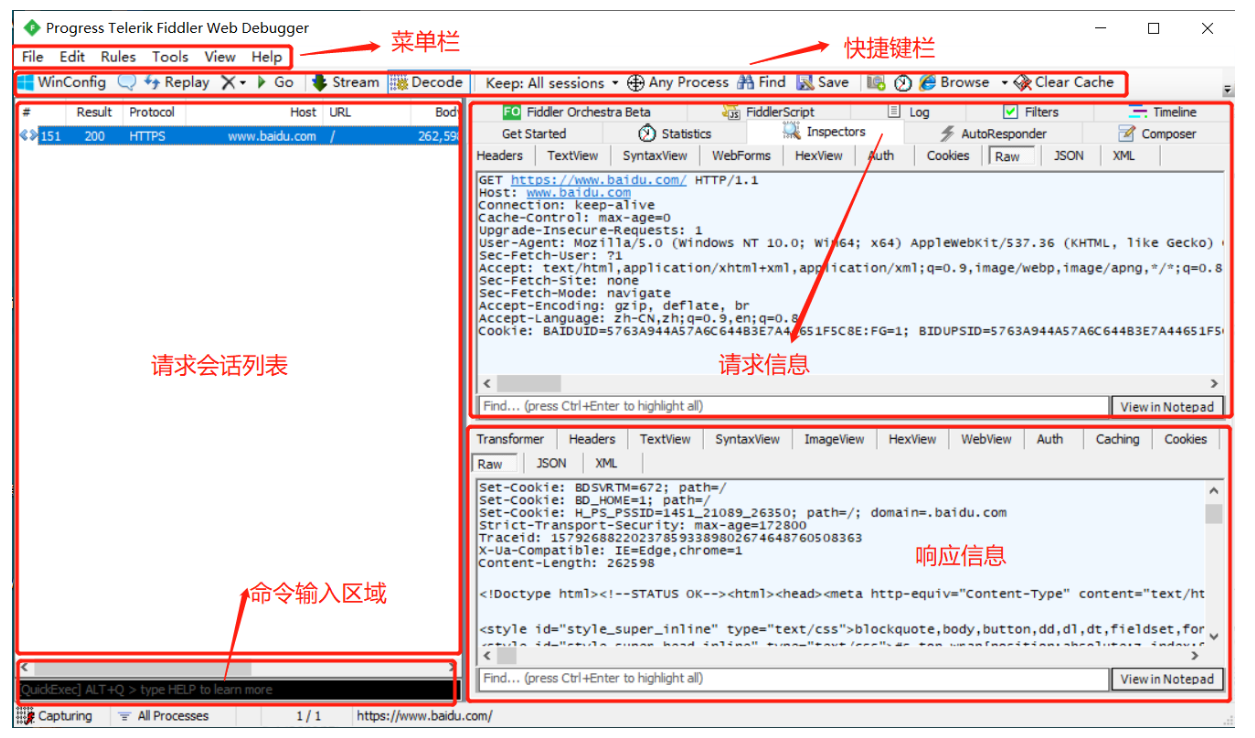
Task: Open the AutoResponder tab
Action: point(993,133)
